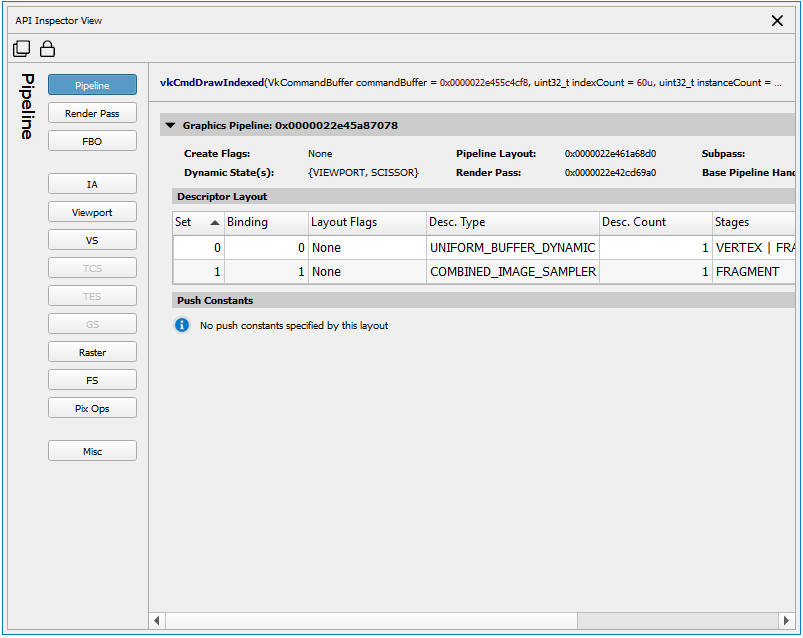This screenshot has width=803, height=638.
Task: Select the UNIFORM_BUFFER_DYNAMIC descriptor row
Action: [512, 247]
